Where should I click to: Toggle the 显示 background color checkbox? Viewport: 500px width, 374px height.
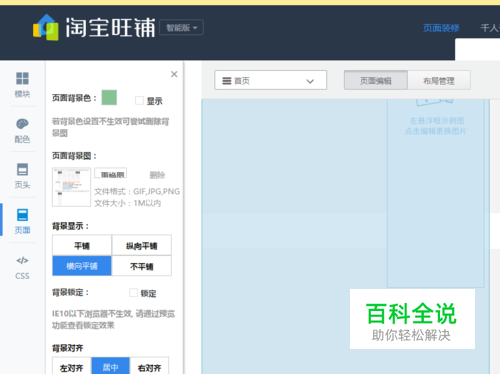[139, 100]
